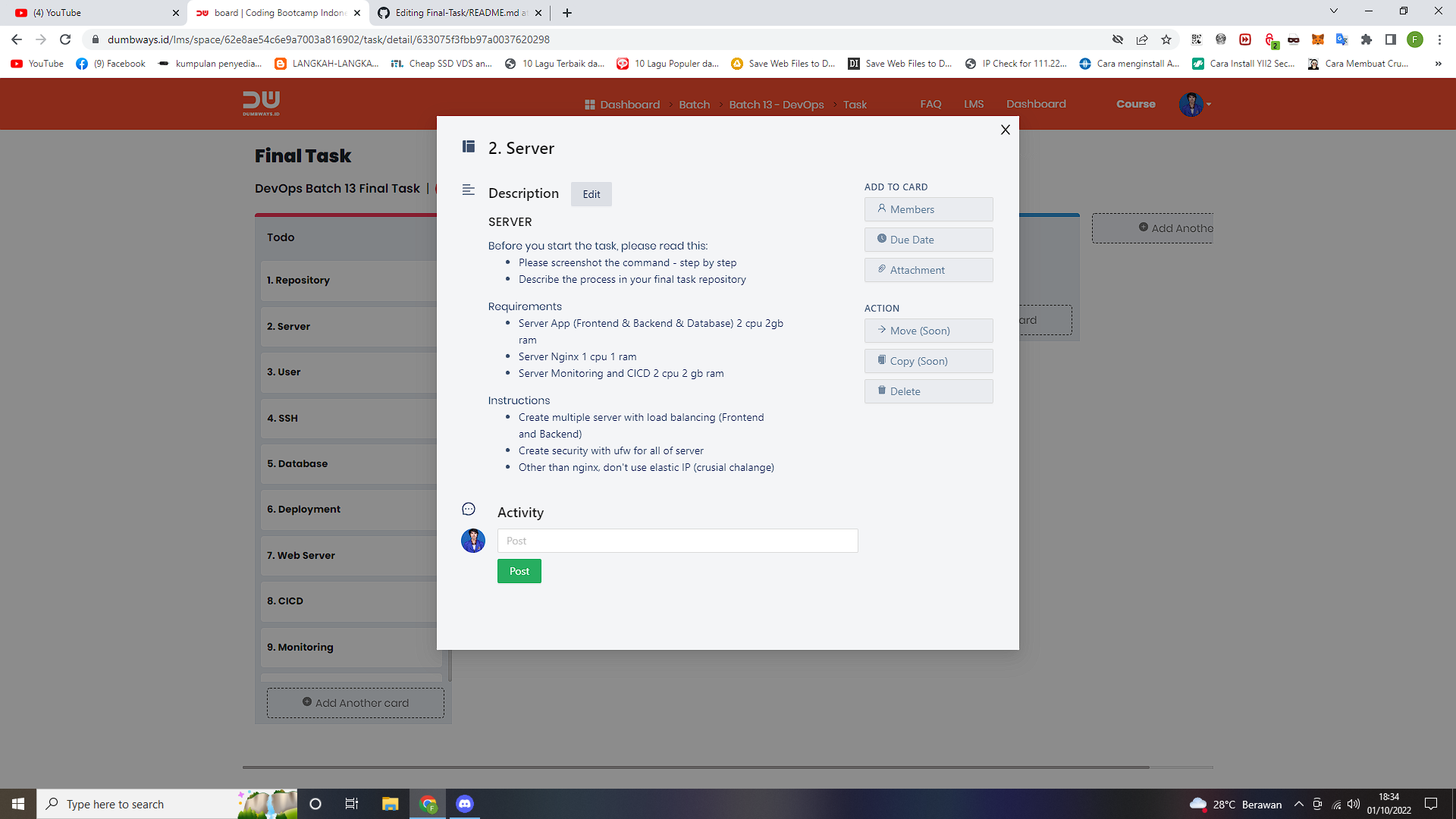Image resolution: width=1456 pixels, height=819 pixels.
Task: Open the Windows Start menu
Action: [x=18, y=804]
